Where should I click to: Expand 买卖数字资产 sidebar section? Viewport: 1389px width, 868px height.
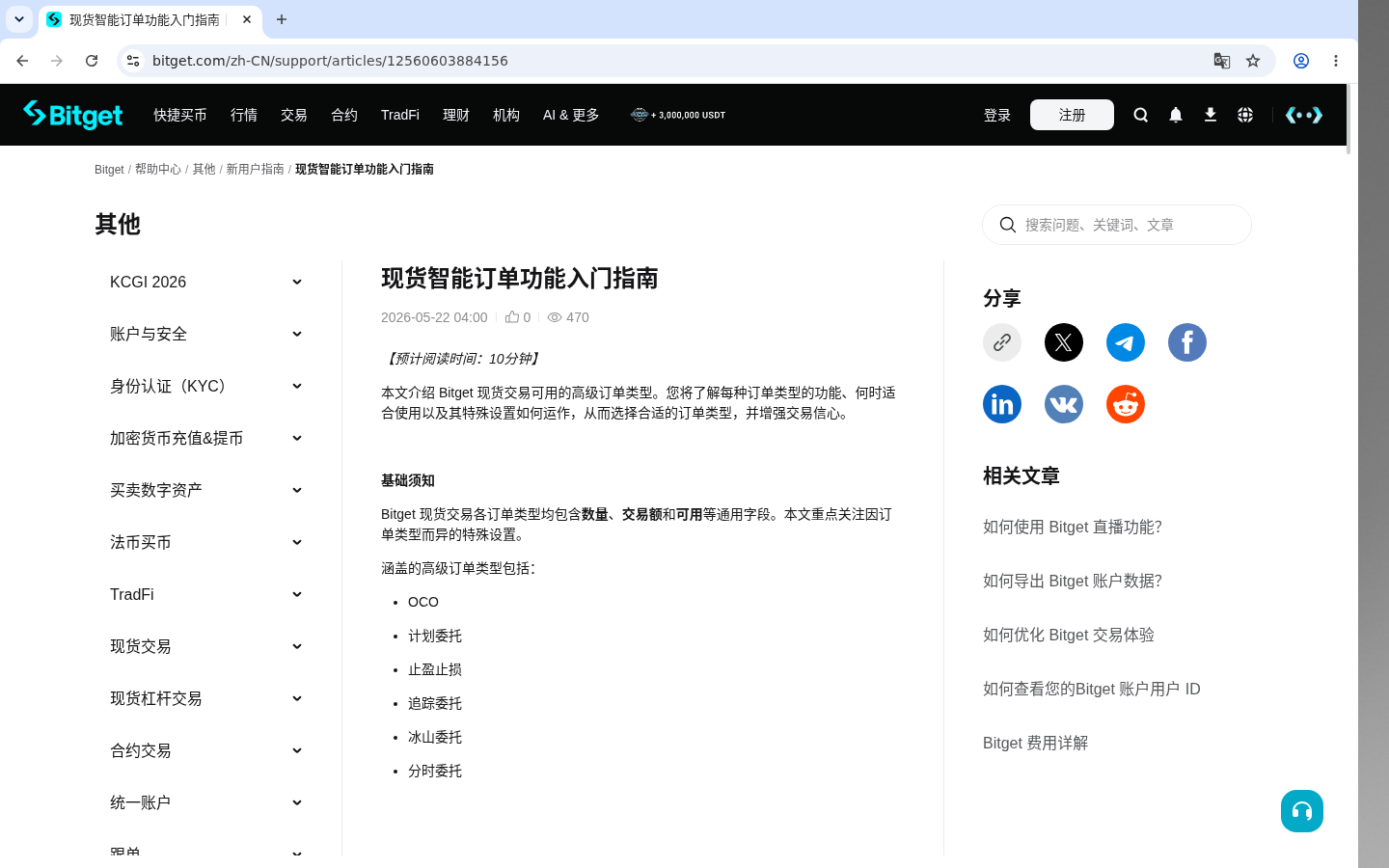pyautogui.click(x=206, y=490)
